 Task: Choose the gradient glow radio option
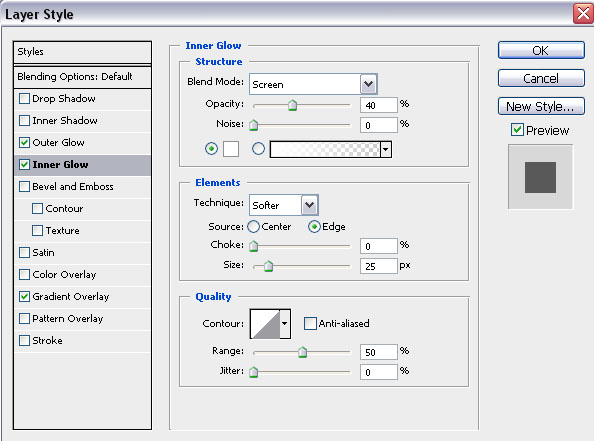(258, 149)
